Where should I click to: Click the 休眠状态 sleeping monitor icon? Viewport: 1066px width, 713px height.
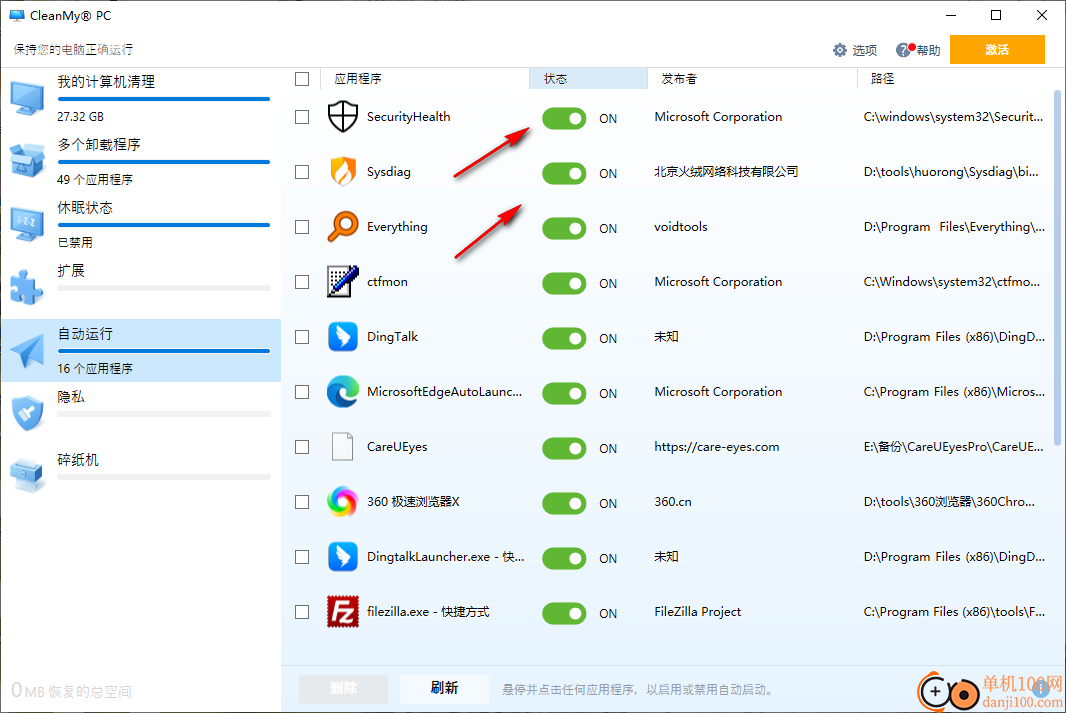click(x=27, y=224)
